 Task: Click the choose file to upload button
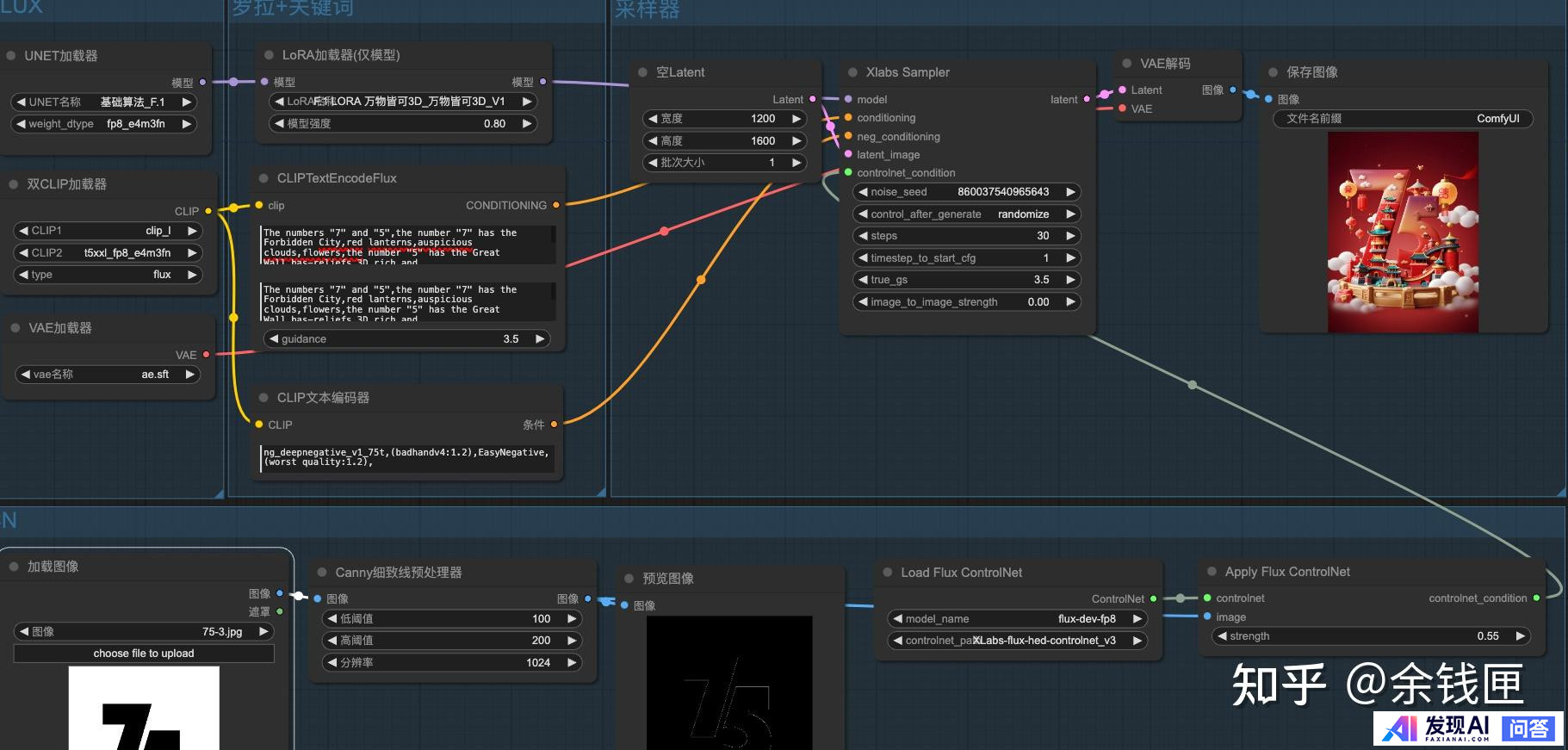coord(144,654)
